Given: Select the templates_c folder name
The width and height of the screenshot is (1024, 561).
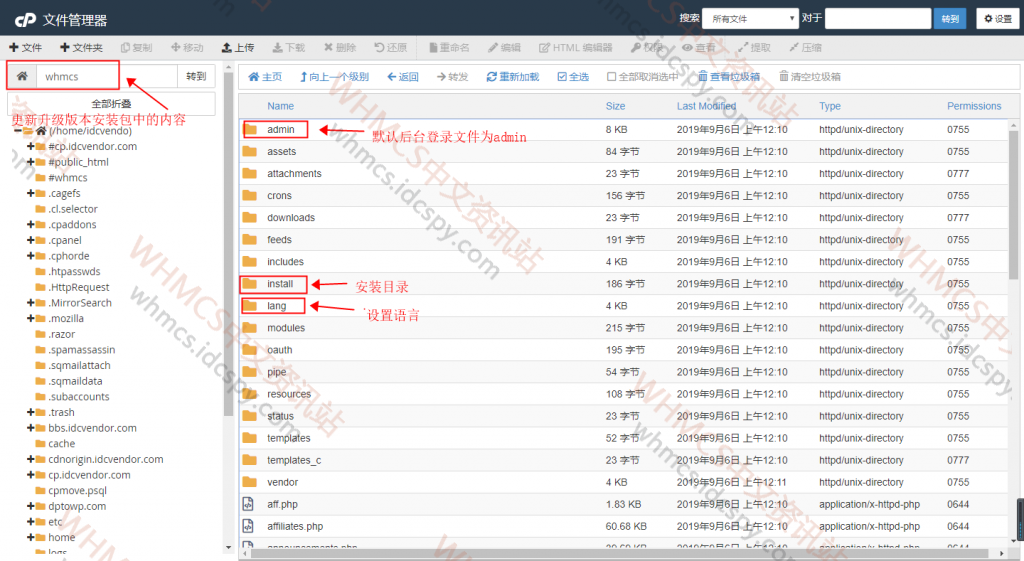Looking at the screenshot, I should coord(294,460).
